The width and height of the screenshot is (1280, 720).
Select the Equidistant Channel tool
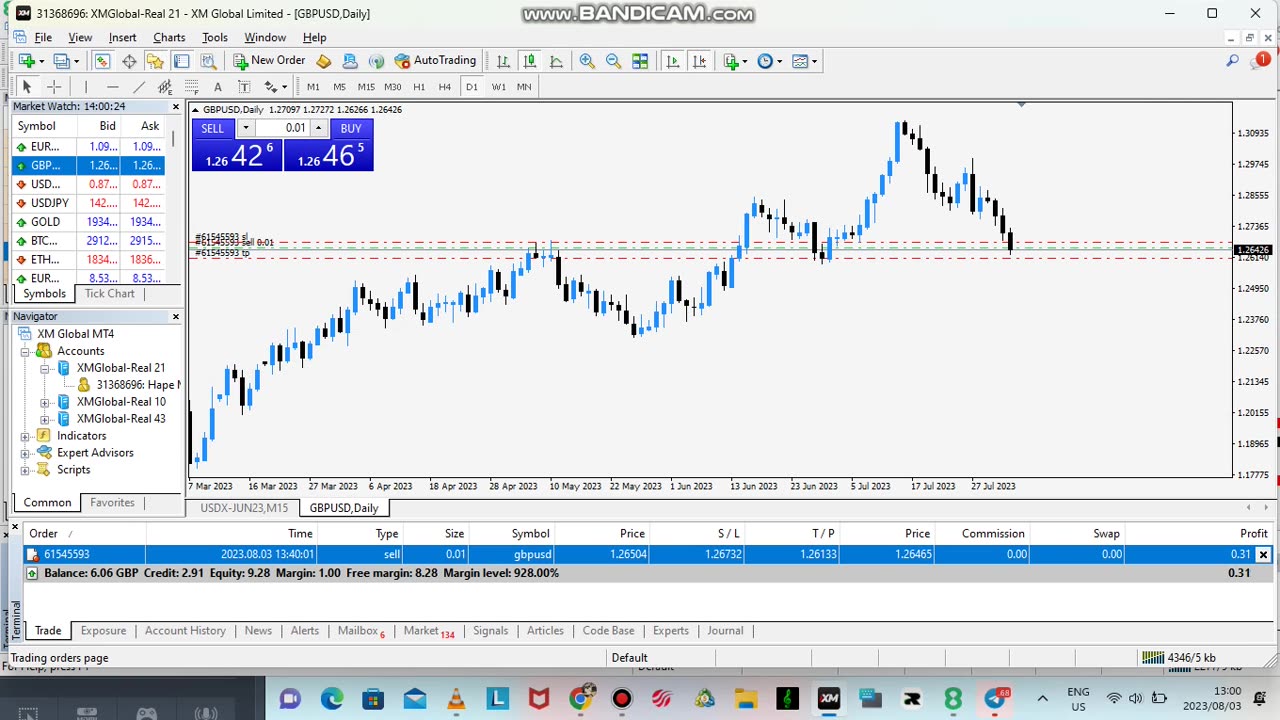coord(165,87)
